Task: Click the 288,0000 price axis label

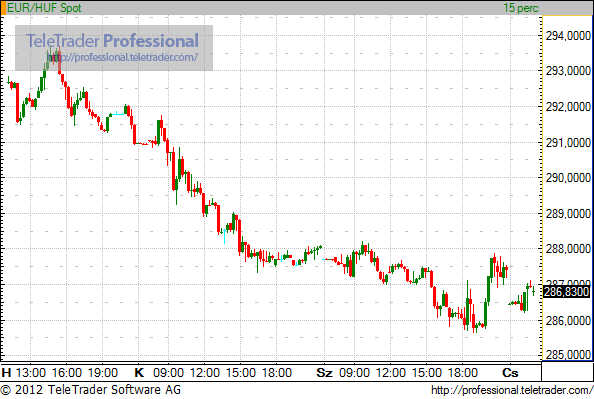Action: [568, 249]
